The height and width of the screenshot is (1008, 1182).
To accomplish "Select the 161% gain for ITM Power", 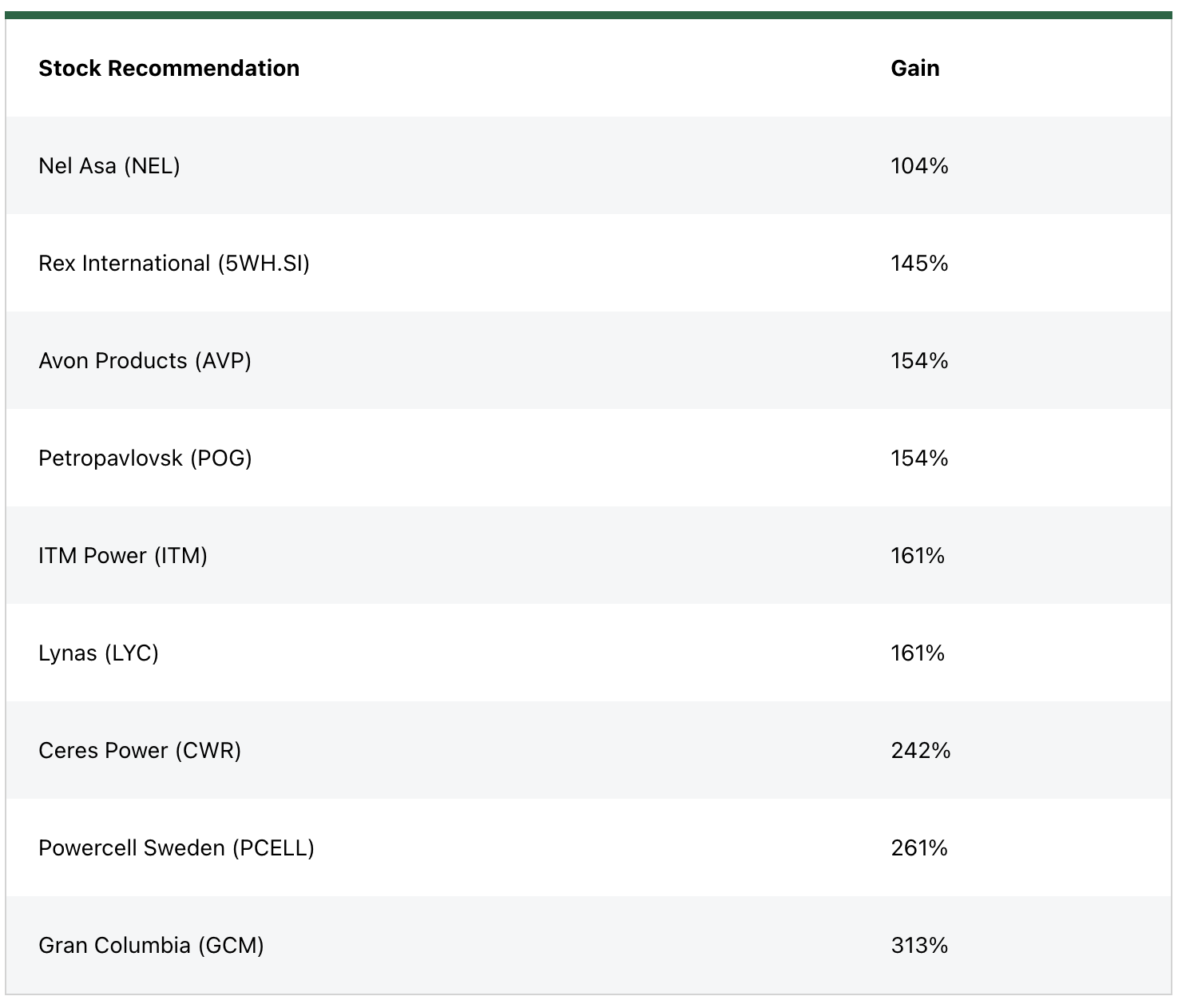I will tap(918, 556).
